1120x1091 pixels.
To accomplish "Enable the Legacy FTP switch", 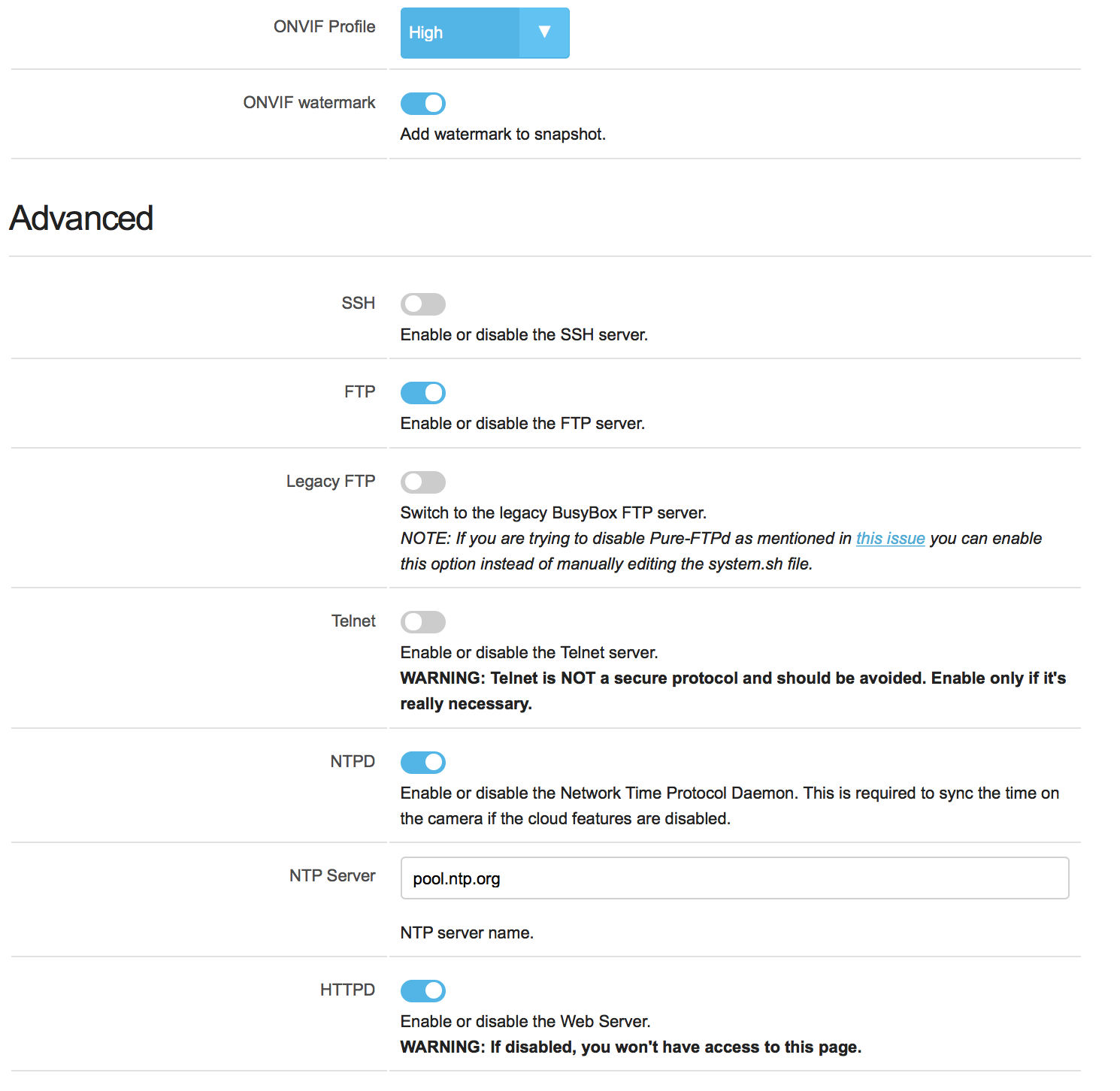I will (x=423, y=482).
